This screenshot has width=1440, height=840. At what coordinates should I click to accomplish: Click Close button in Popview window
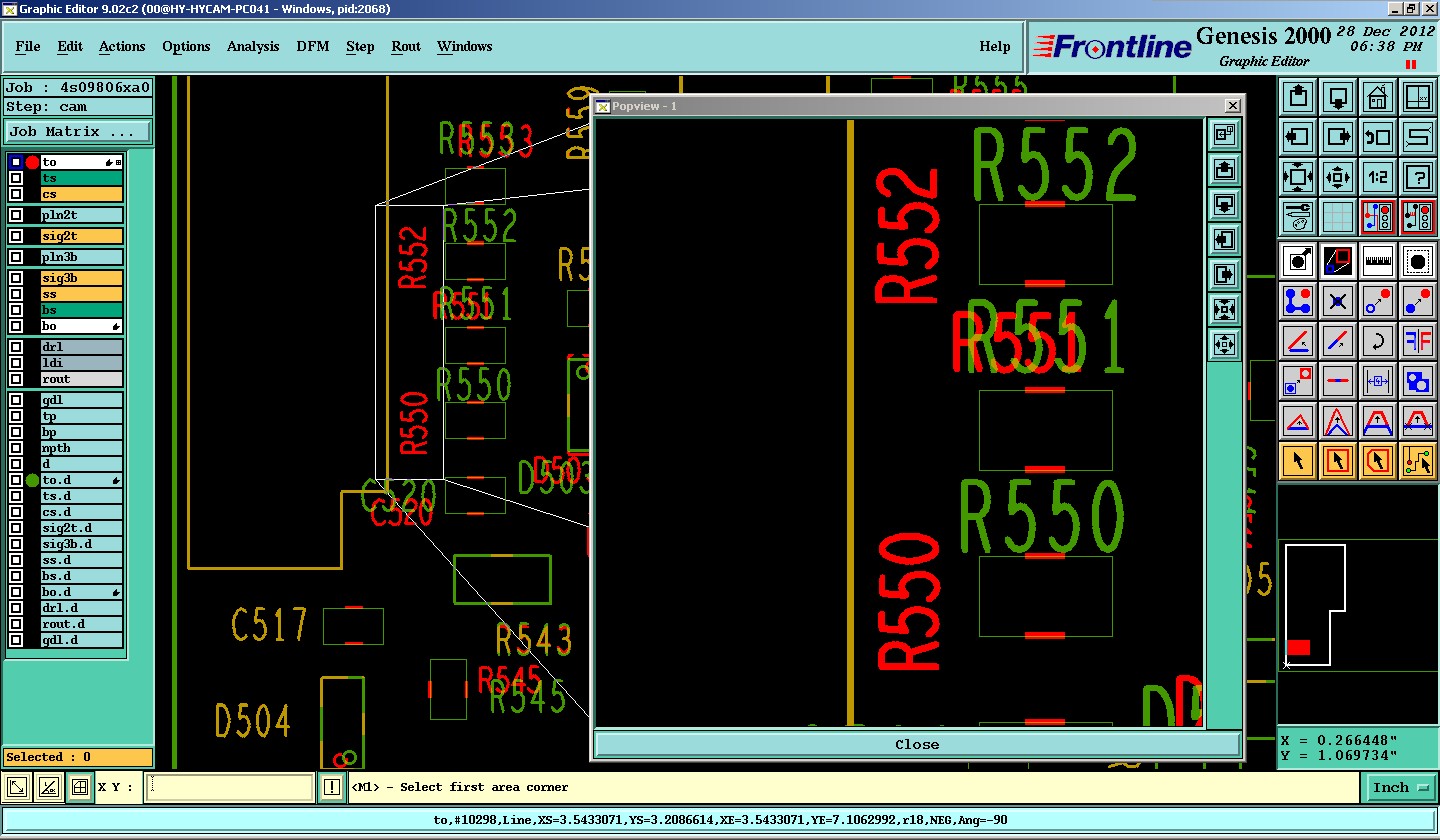pyautogui.click(x=917, y=744)
